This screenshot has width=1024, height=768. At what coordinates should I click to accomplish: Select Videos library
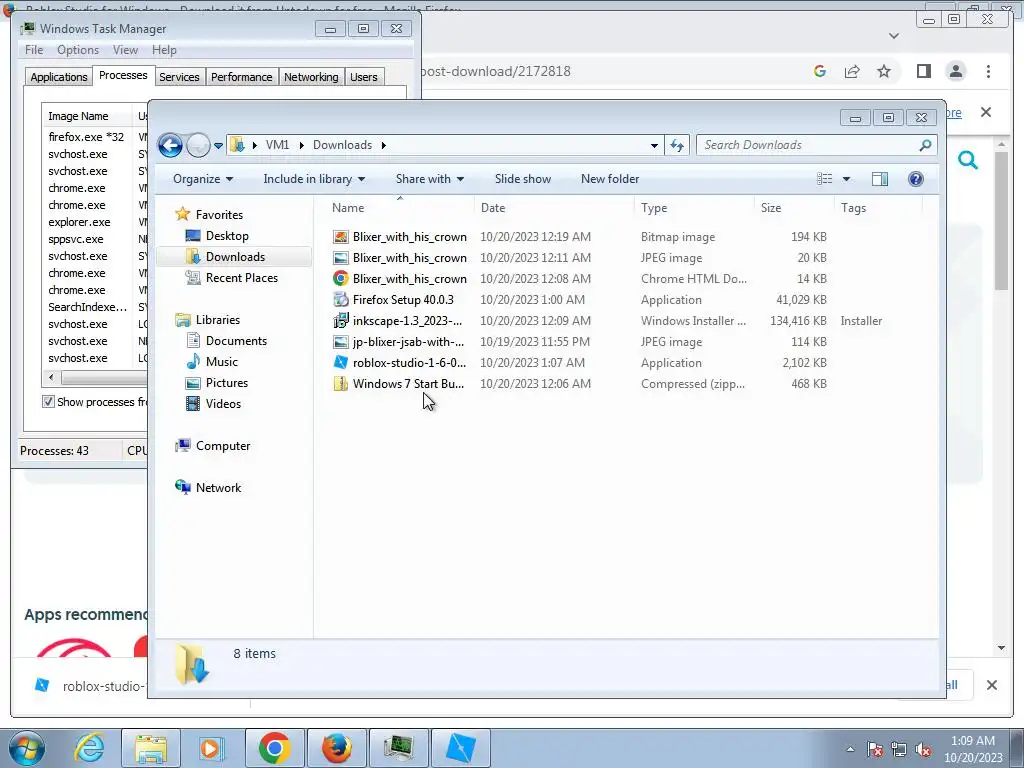pos(223,404)
